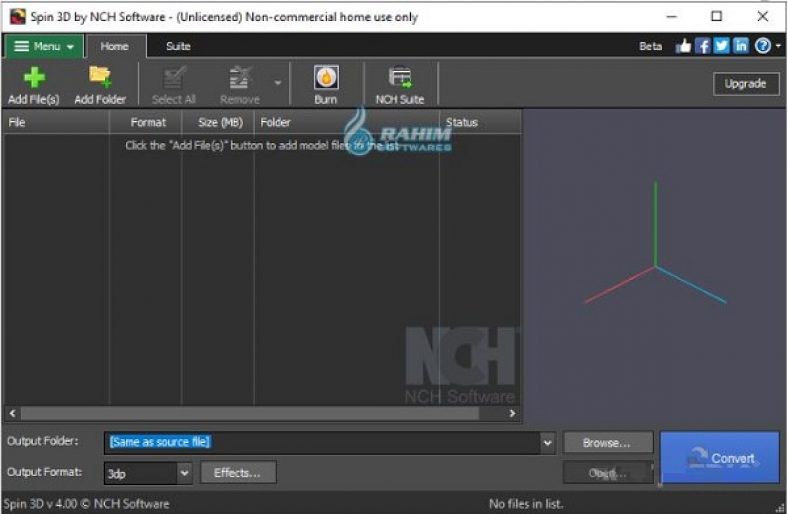Click the Beta label in the top bar

click(x=650, y=46)
